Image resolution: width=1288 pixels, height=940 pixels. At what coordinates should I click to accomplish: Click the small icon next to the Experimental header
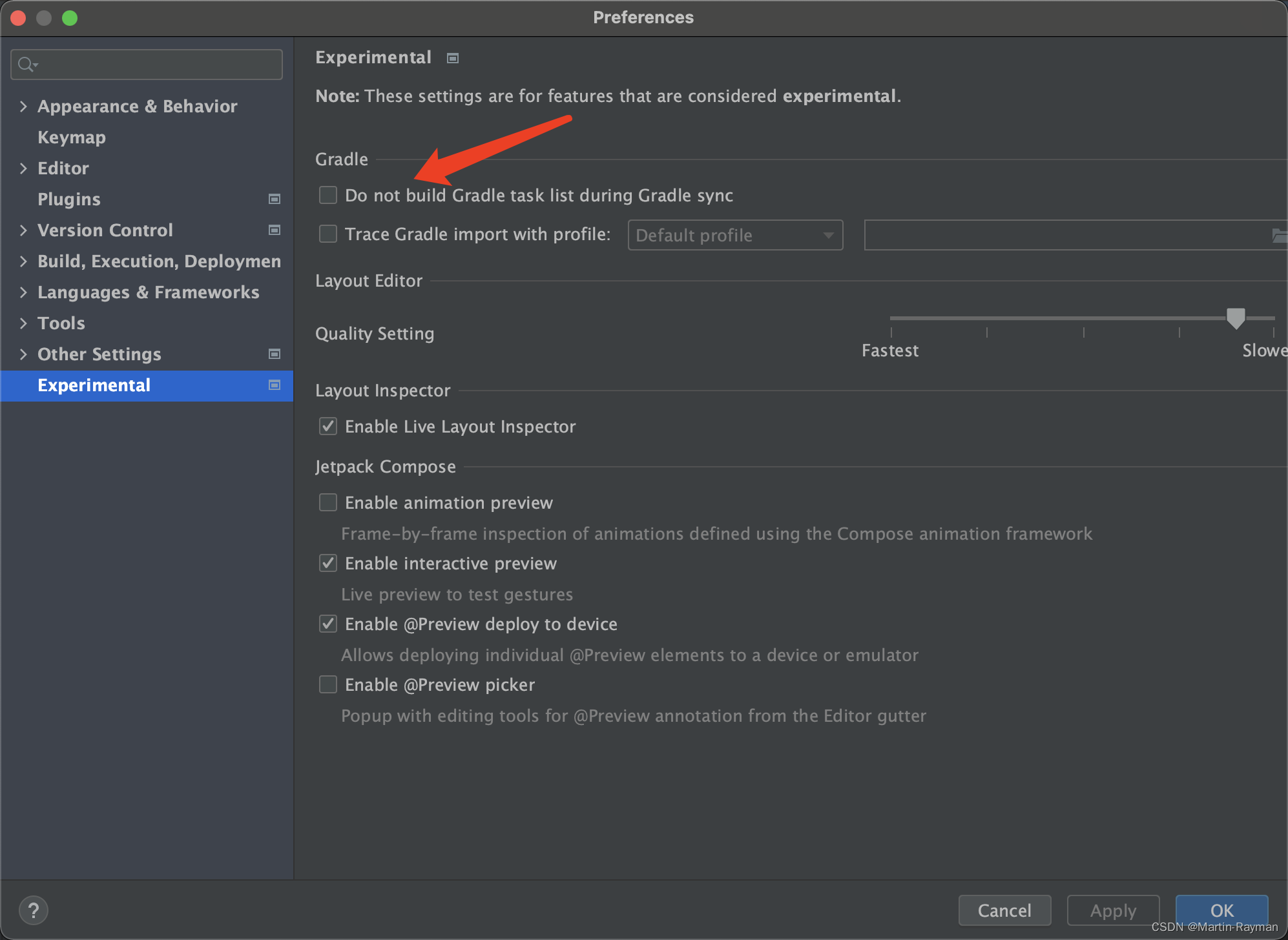tap(452, 58)
